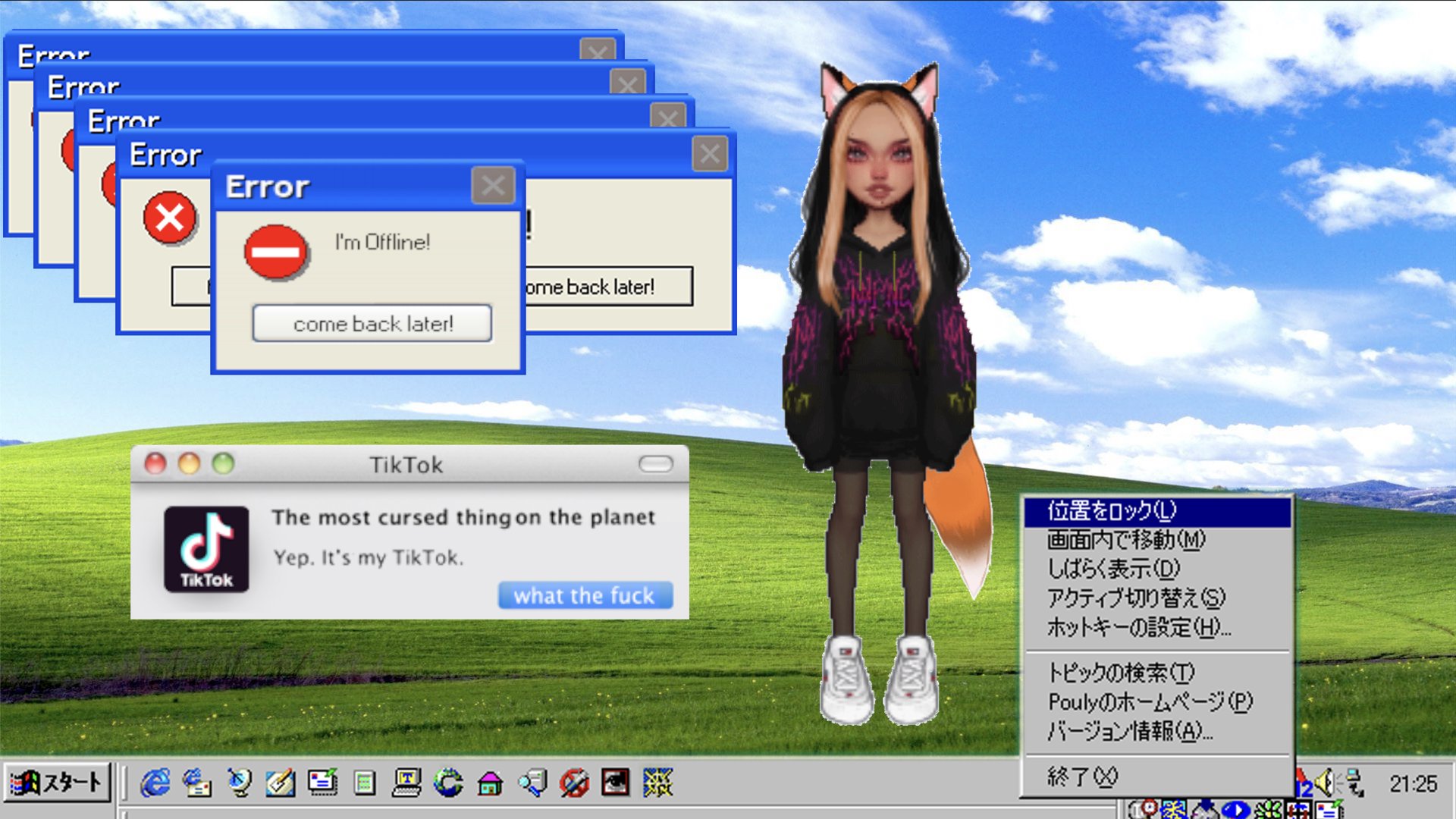This screenshot has width=1456, height=819.
Task: Click the green zoom light on TikTok window
Action: point(224,463)
